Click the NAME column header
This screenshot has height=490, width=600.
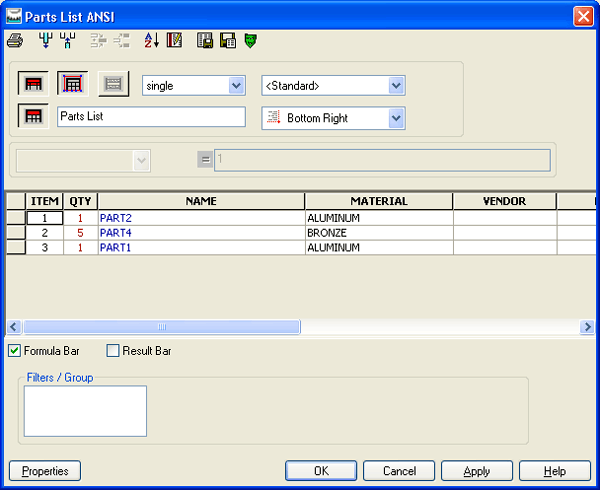click(201, 201)
